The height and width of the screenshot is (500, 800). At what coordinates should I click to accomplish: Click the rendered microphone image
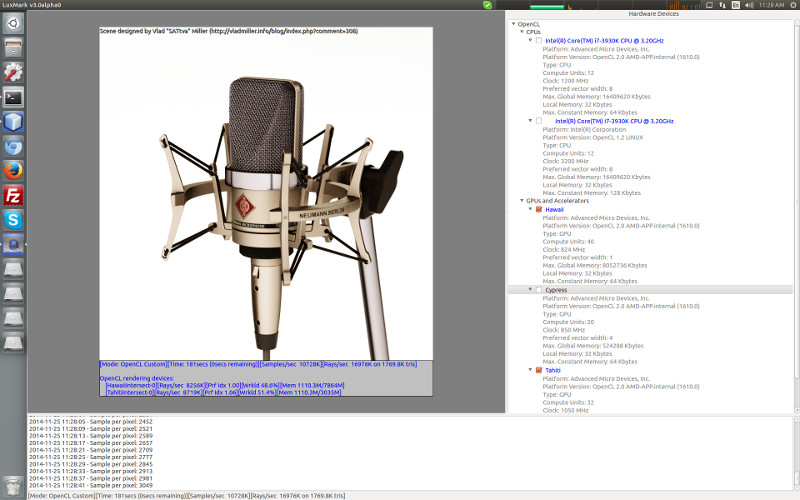(266, 194)
